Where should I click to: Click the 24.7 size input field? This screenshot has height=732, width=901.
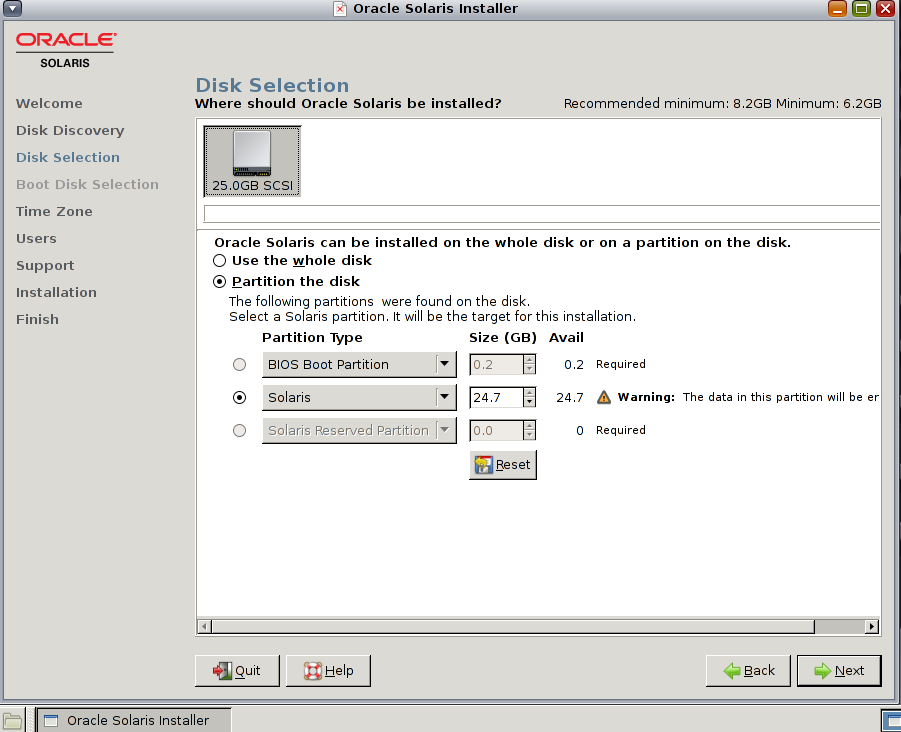(x=496, y=397)
